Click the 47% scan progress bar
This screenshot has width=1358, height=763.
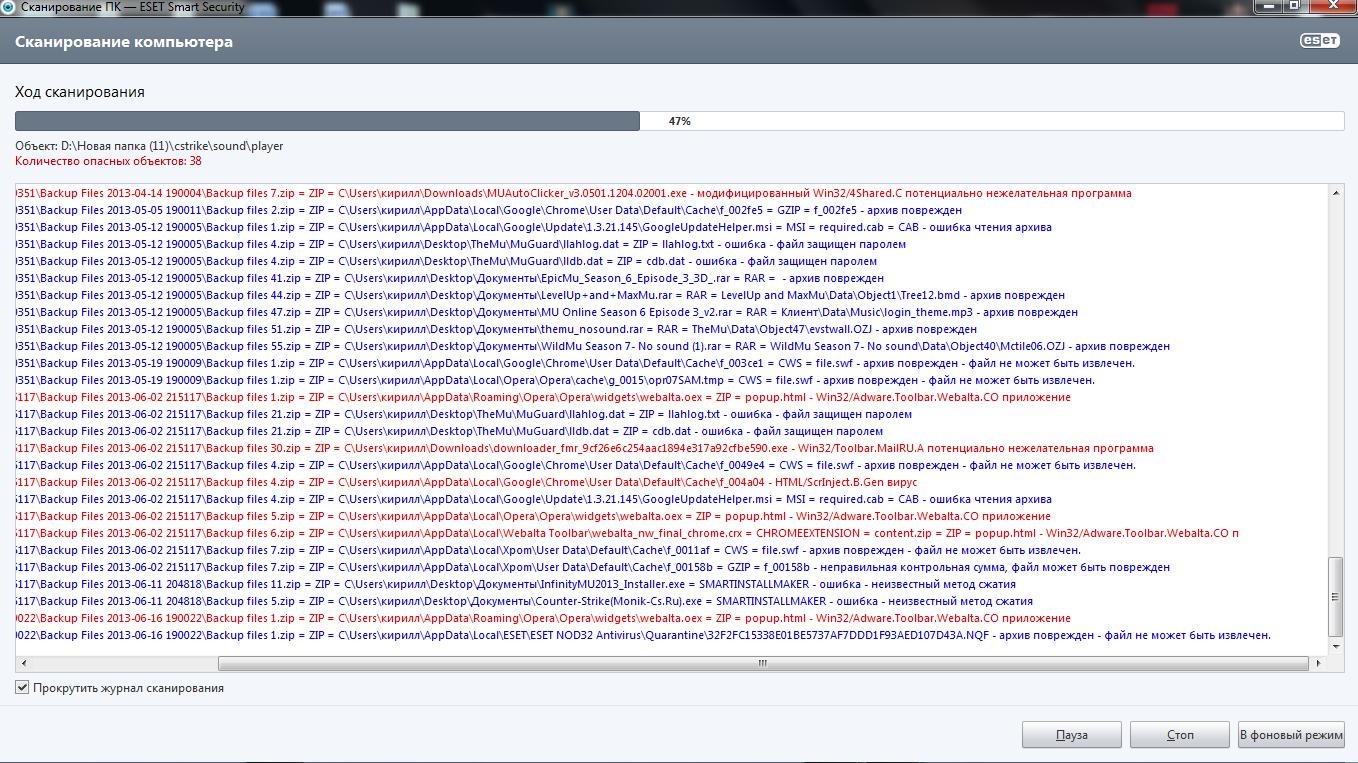click(679, 121)
